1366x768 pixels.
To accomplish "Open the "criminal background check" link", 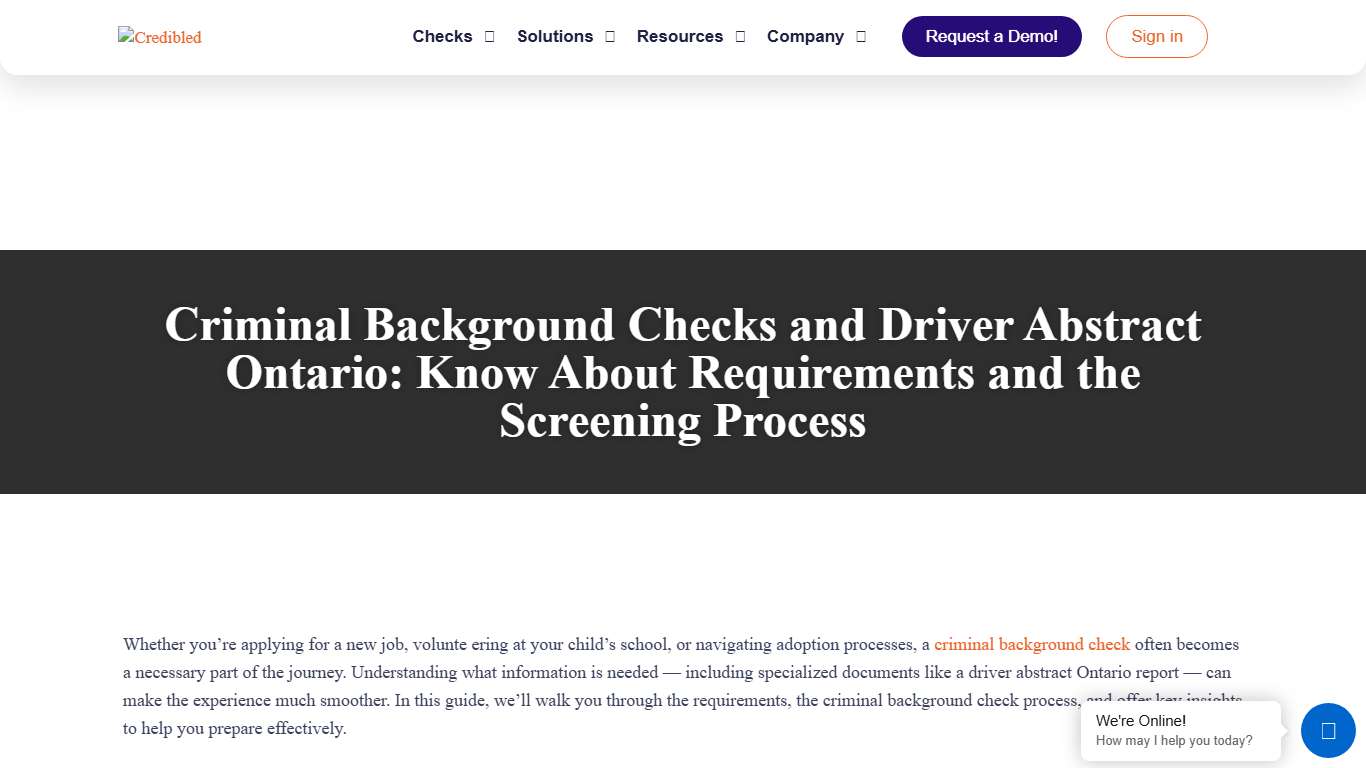I will click(1031, 644).
